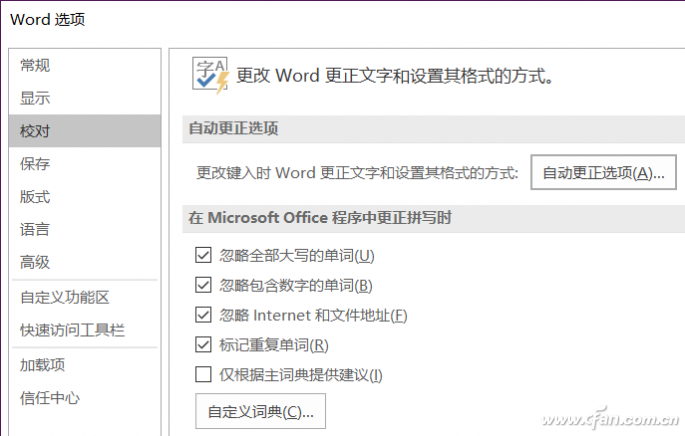This screenshot has width=685, height=436.
Task: Open 语言 settings category
Action: [x=35, y=230]
